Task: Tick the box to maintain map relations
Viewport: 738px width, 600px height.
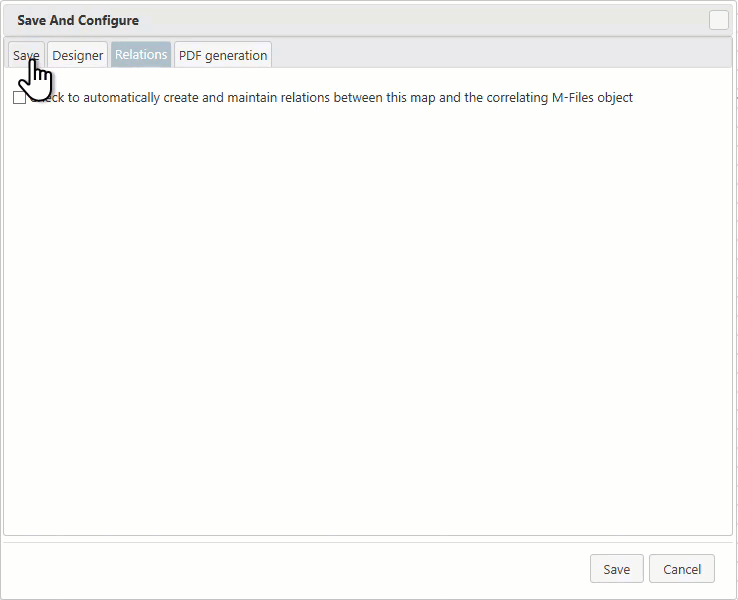Action: [x=19, y=98]
